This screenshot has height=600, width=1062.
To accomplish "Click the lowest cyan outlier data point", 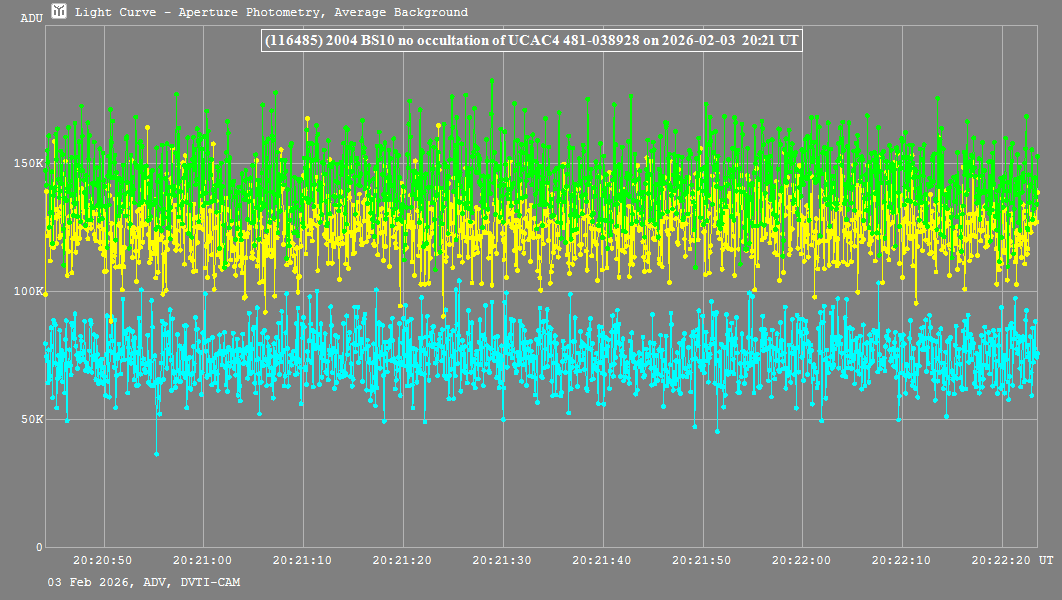I will [156, 454].
